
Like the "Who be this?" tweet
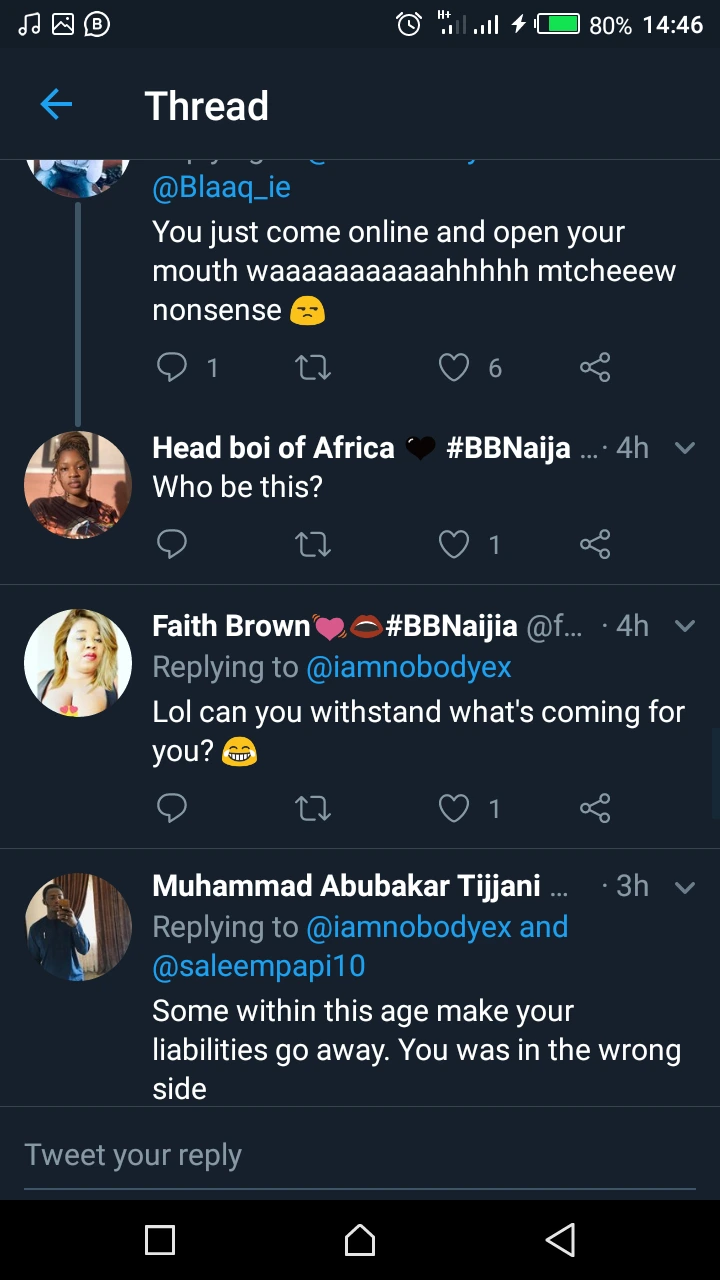(454, 544)
